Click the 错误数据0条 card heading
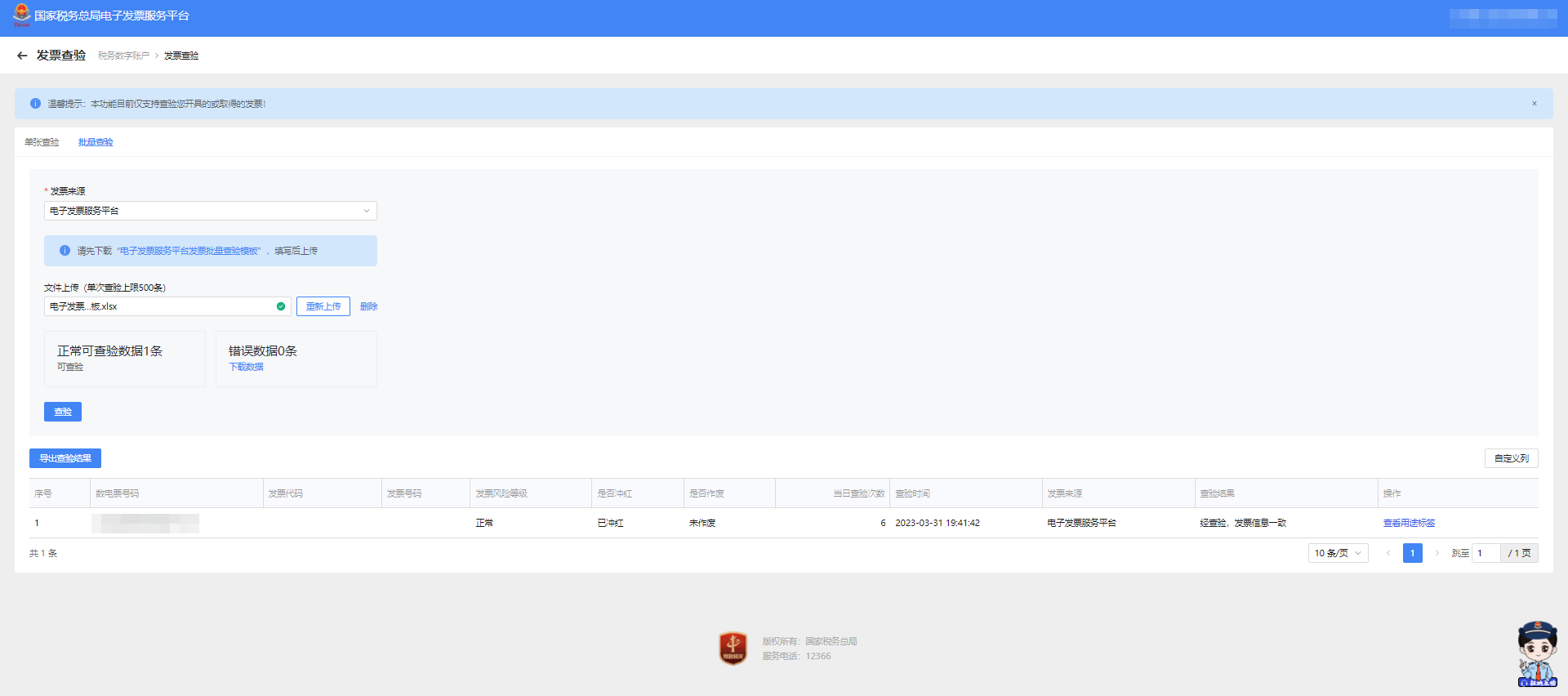Image resolution: width=1568 pixels, height=696 pixels. click(x=263, y=351)
